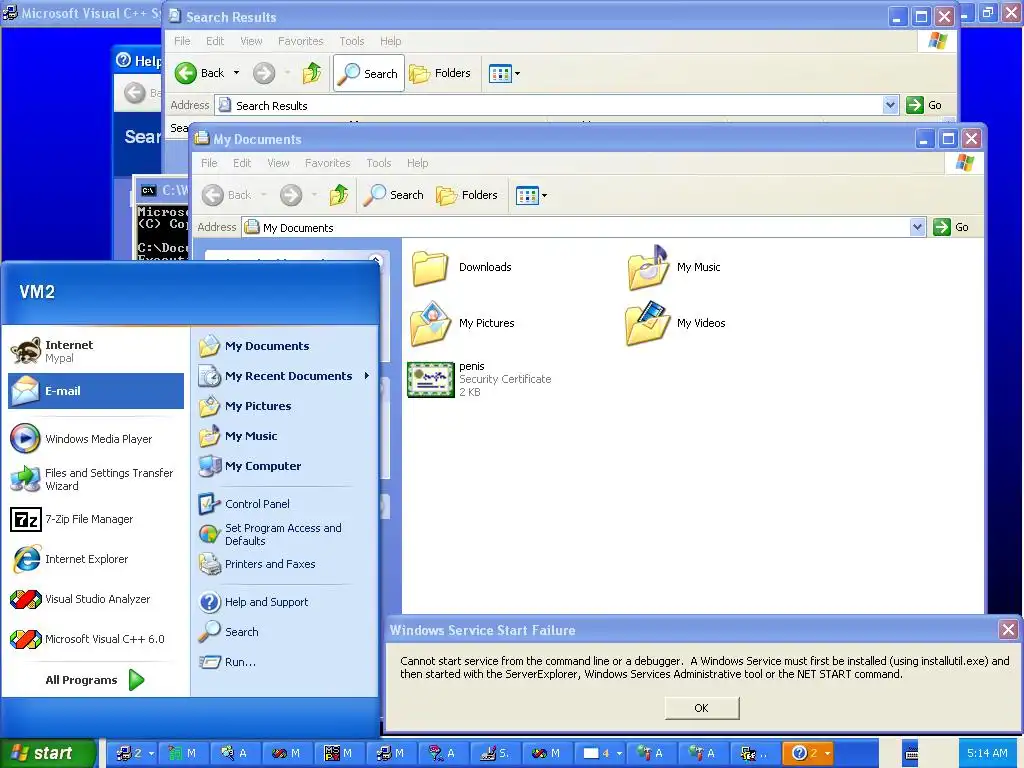Viewport: 1024px width, 768px height.
Task: Click Go button in My Documents address bar
Action: (x=952, y=227)
